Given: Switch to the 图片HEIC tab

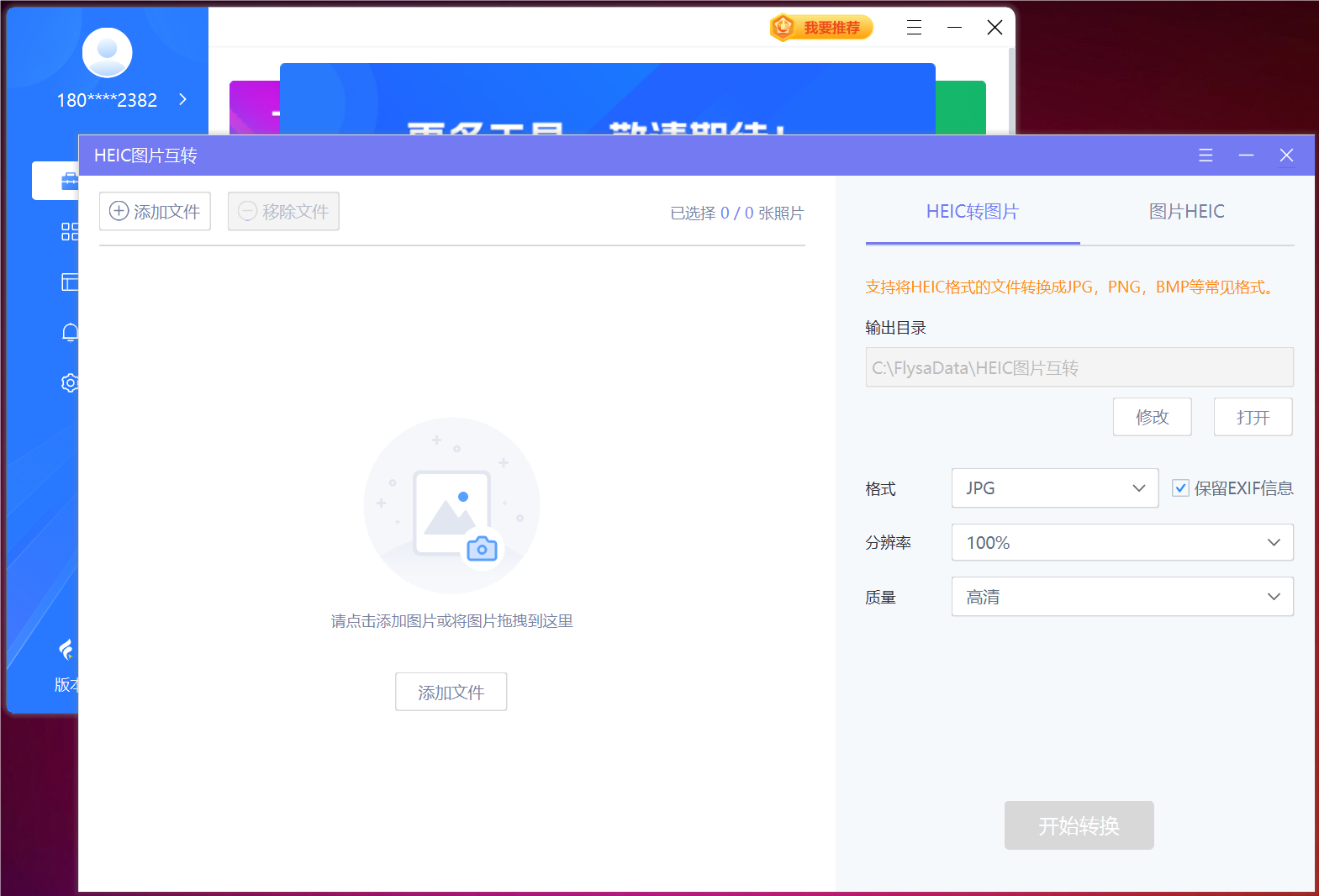Looking at the screenshot, I should pyautogui.click(x=1187, y=212).
